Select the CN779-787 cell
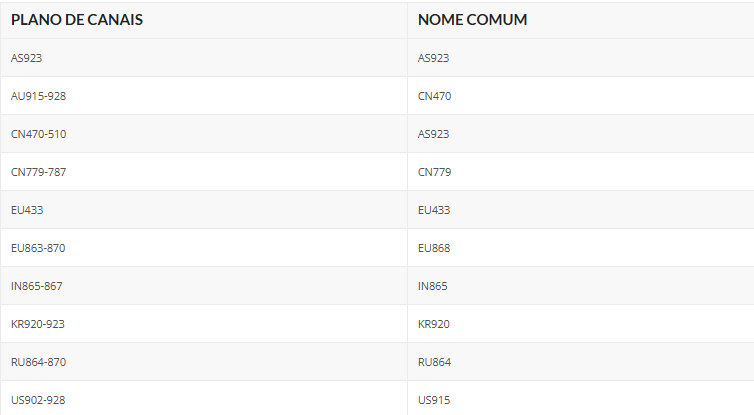Image resolution: width=754 pixels, height=415 pixels. [39, 172]
